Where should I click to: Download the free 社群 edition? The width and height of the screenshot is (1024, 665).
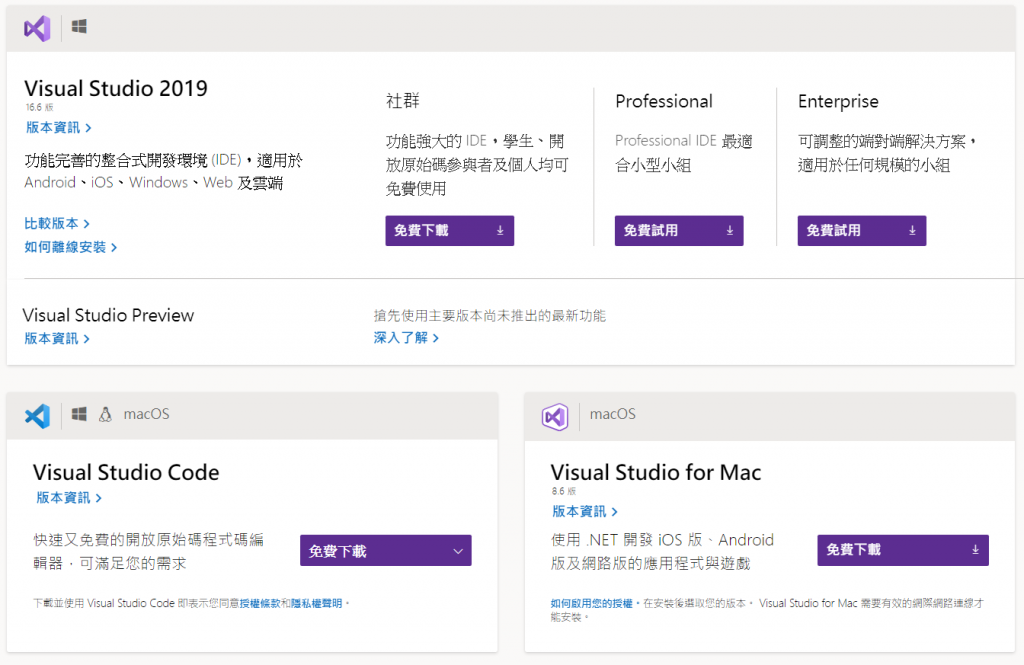pyautogui.click(x=449, y=231)
